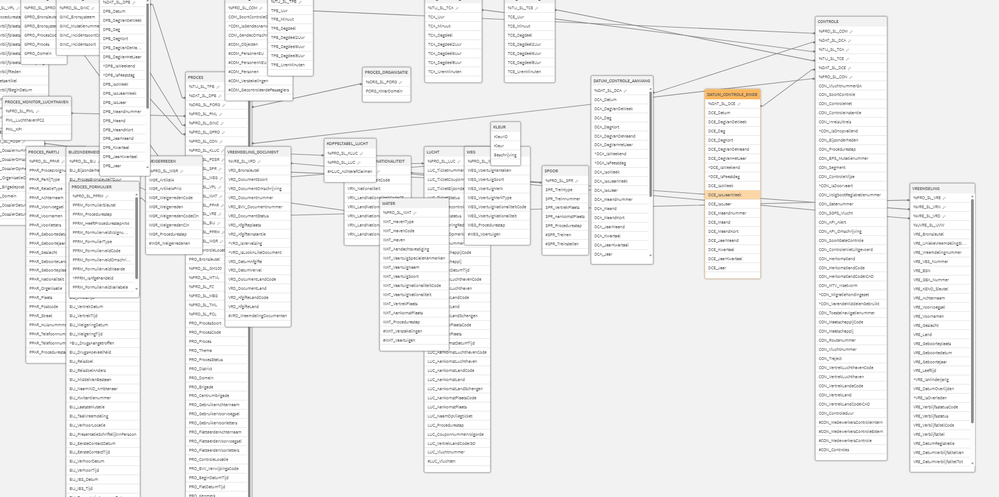Click CON_Gatenummer field
This screenshot has height=497, width=999.
pos(851,204)
